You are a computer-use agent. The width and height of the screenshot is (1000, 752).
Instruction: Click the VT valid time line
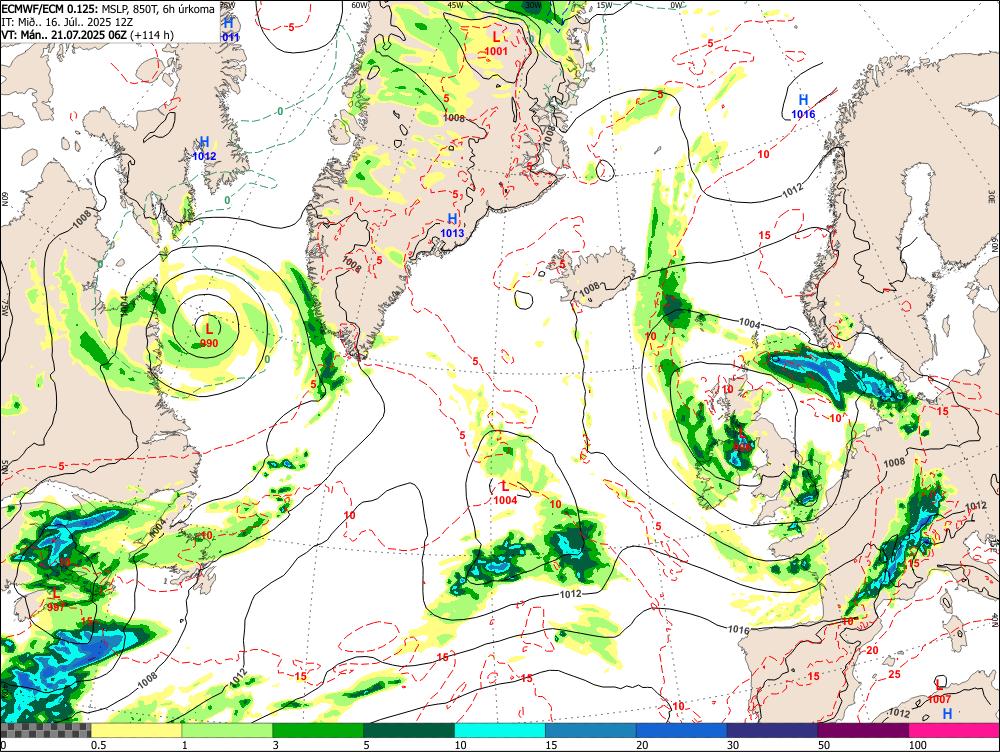(x=87, y=35)
